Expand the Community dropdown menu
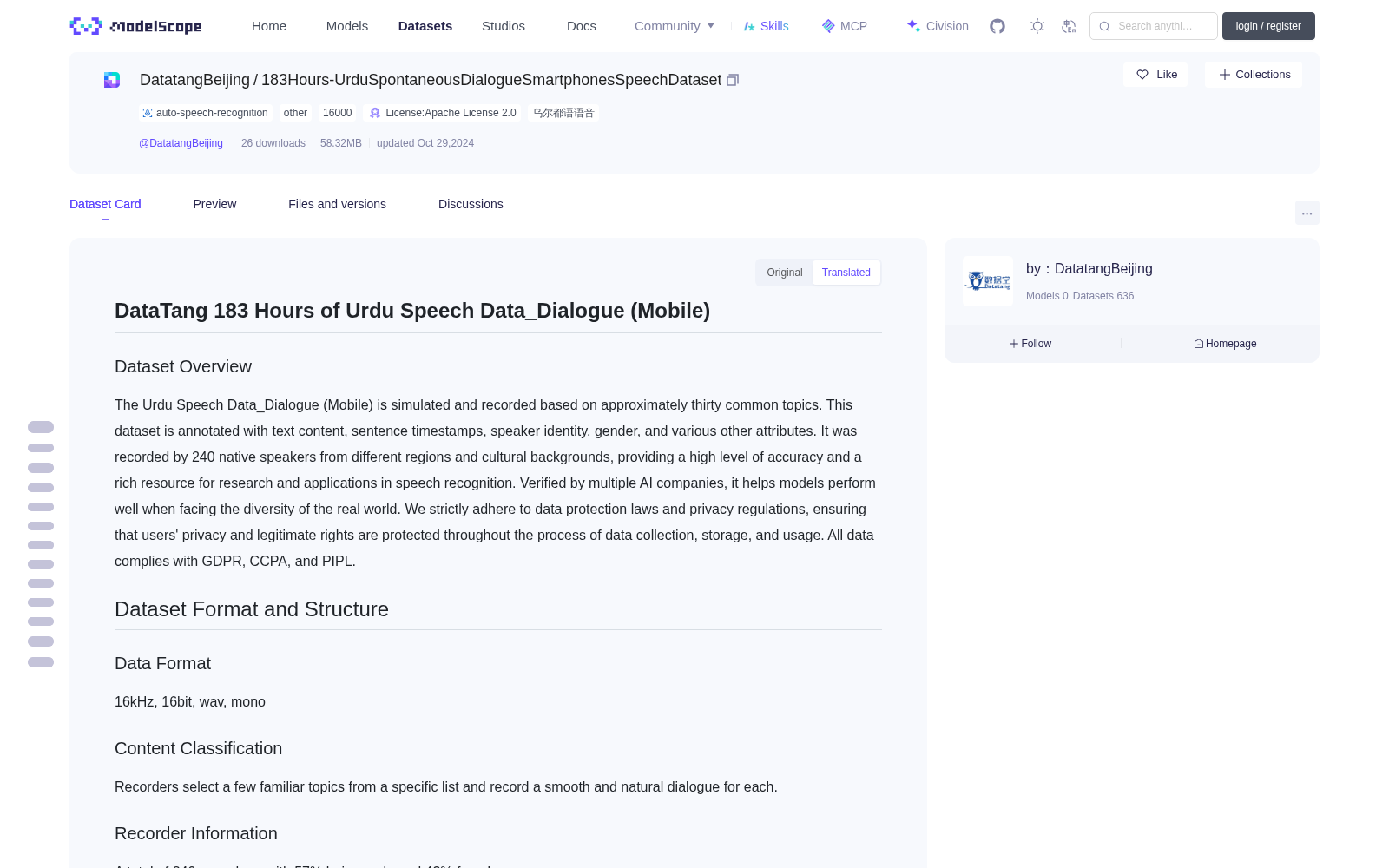The image size is (1389, 868). (x=675, y=26)
